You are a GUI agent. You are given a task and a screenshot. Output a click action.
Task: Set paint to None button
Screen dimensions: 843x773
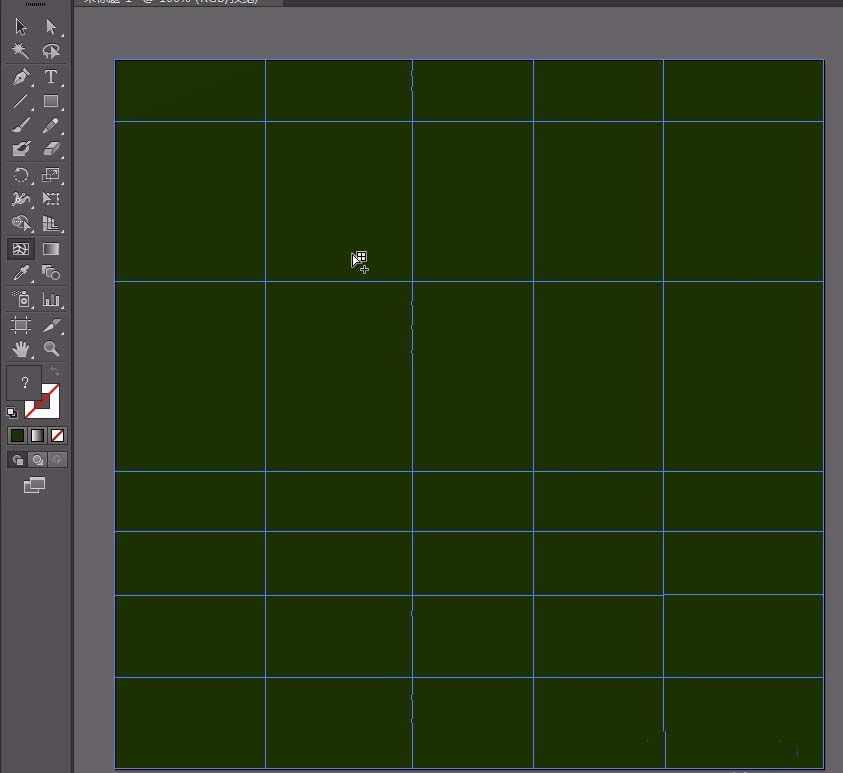click(x=58, y=435)
